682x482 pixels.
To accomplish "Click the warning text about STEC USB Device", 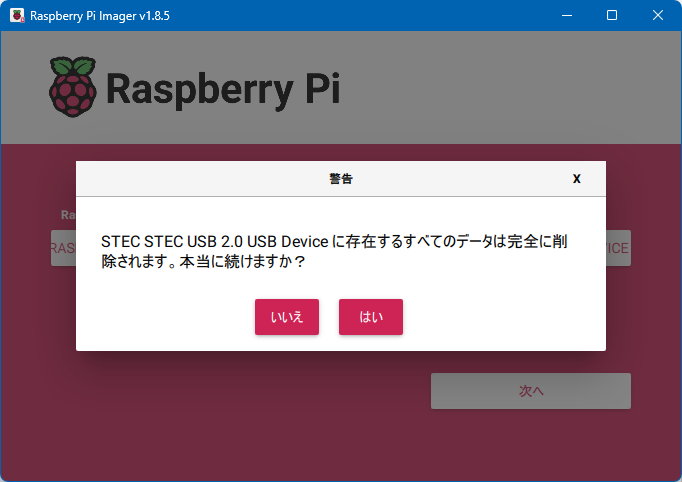I will coord(334,251).
